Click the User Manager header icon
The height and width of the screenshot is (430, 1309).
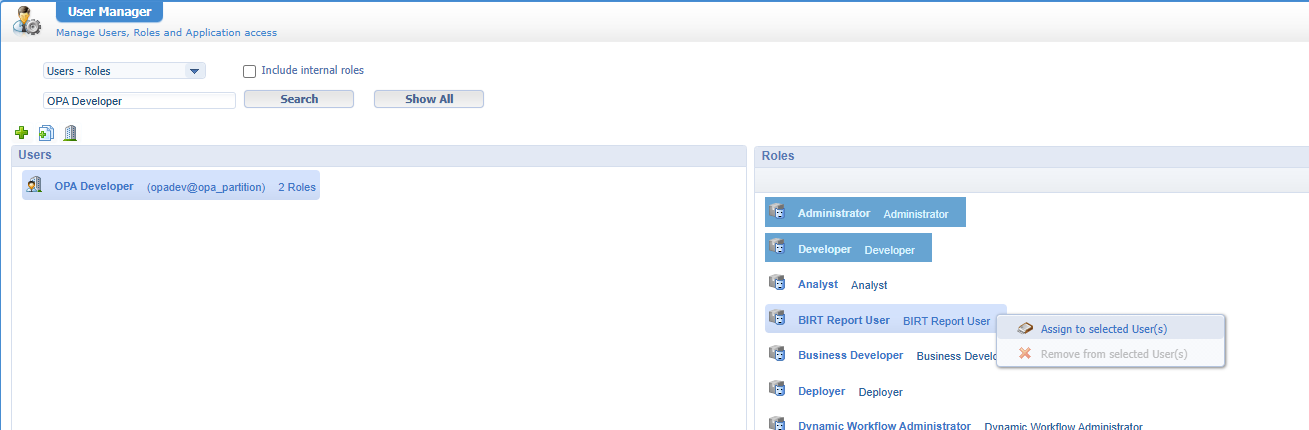coord(26,22)
